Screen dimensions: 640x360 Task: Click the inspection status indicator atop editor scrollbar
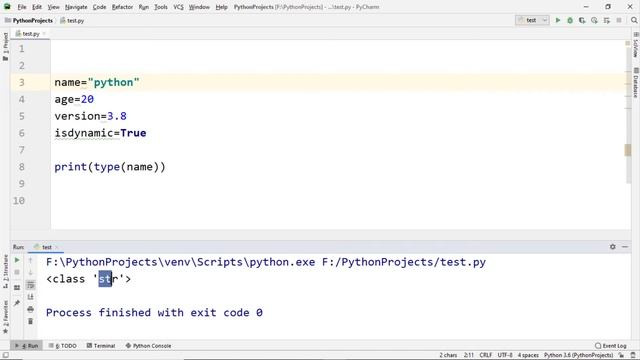pos(628,43)
